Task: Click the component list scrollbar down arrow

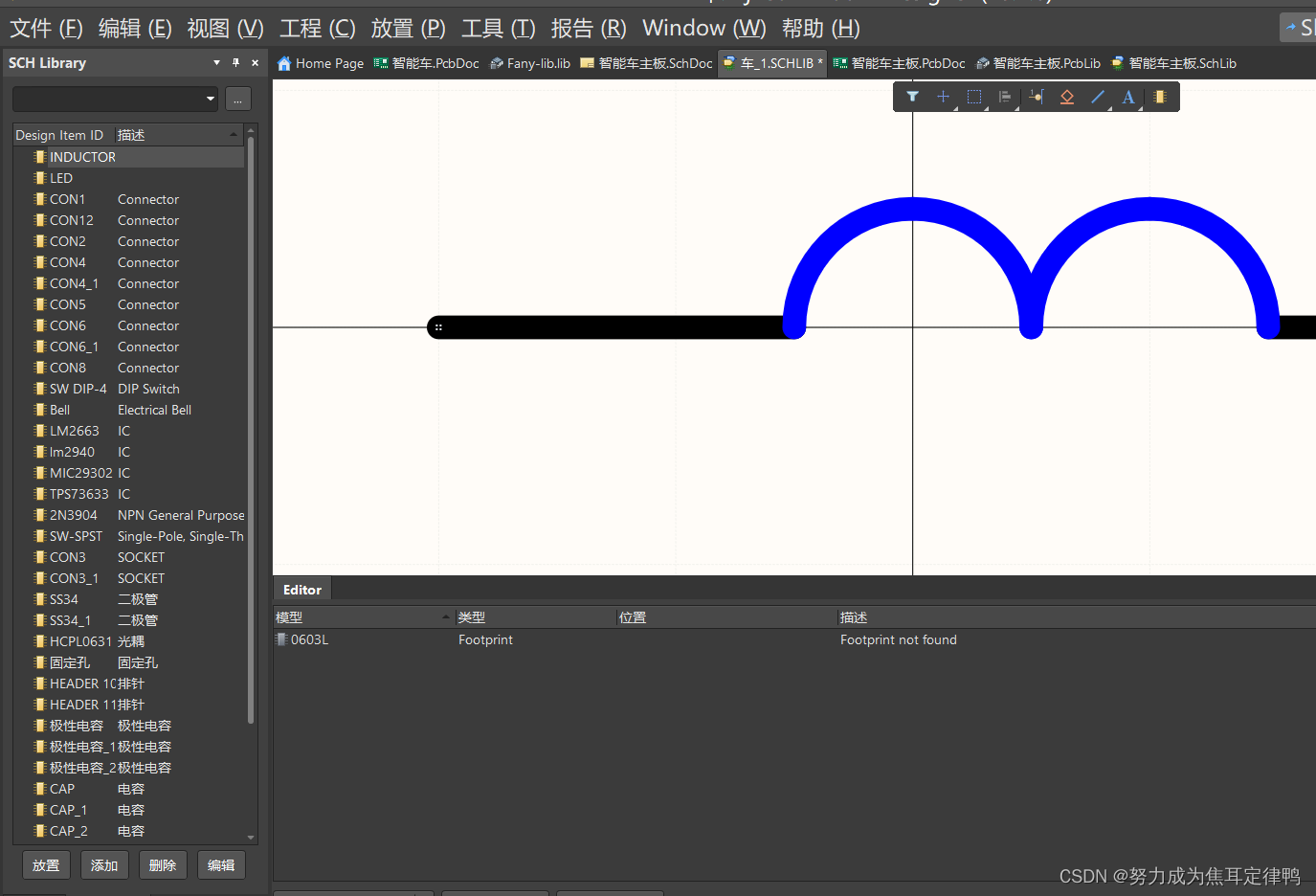Action: 251,838
